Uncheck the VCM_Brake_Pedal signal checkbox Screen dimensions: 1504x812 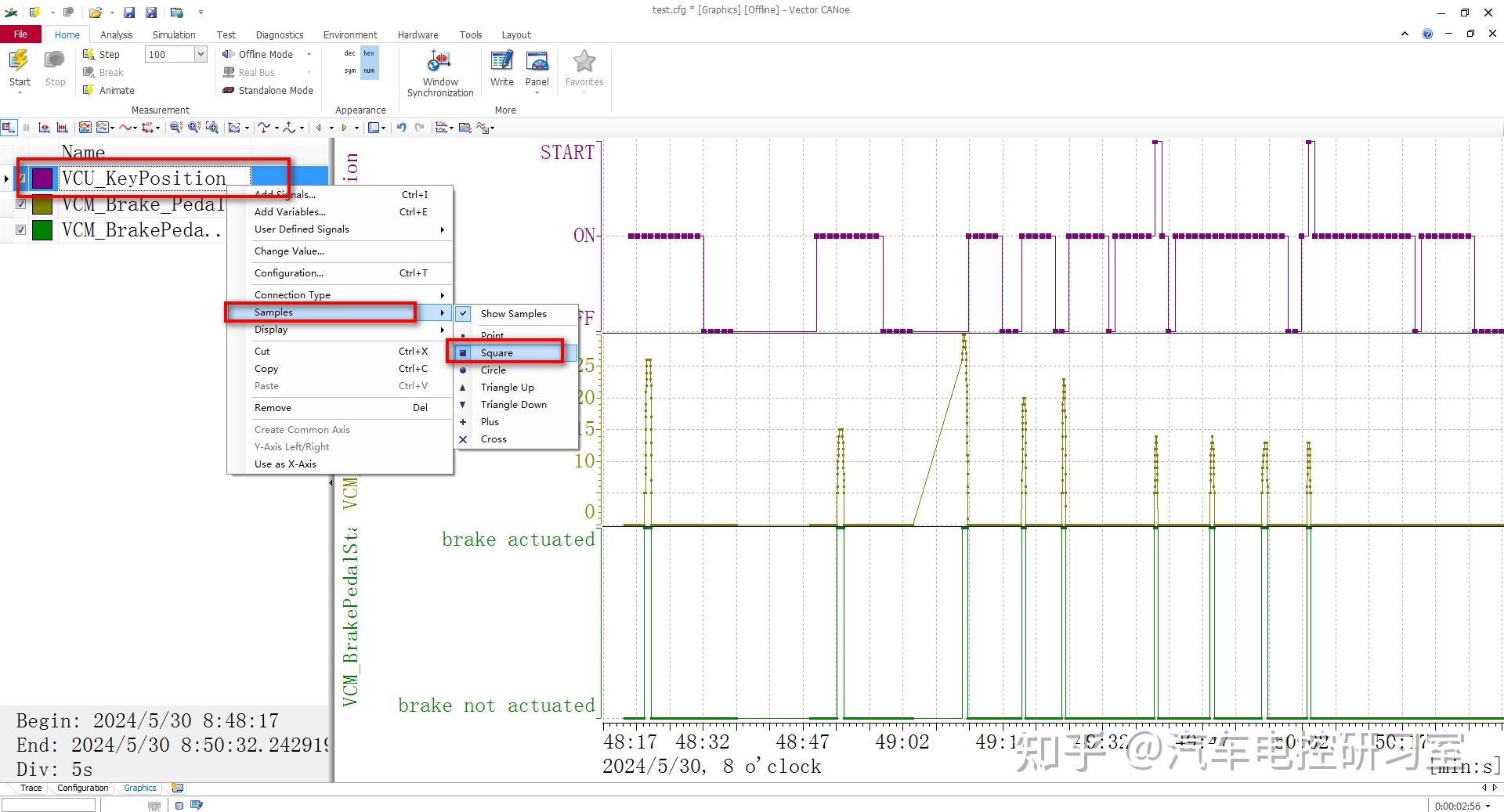point(21,204)
